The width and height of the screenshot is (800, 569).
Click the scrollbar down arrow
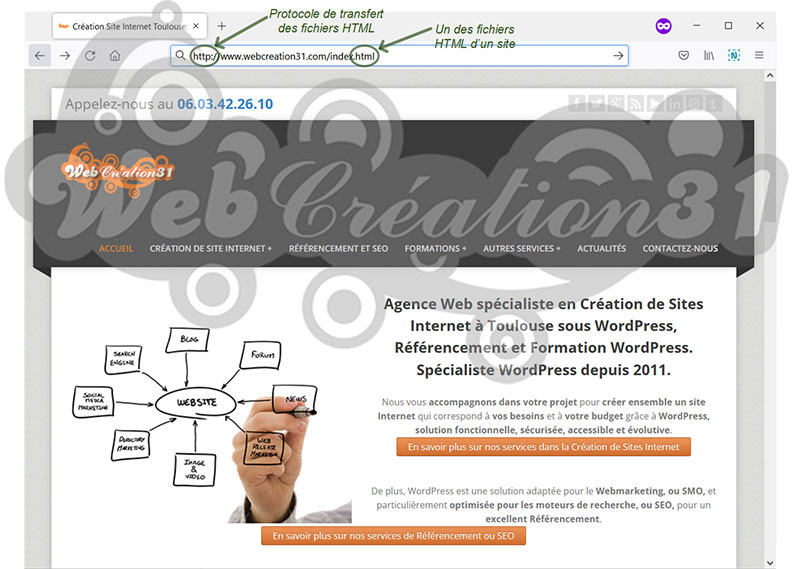click(769, 562)
